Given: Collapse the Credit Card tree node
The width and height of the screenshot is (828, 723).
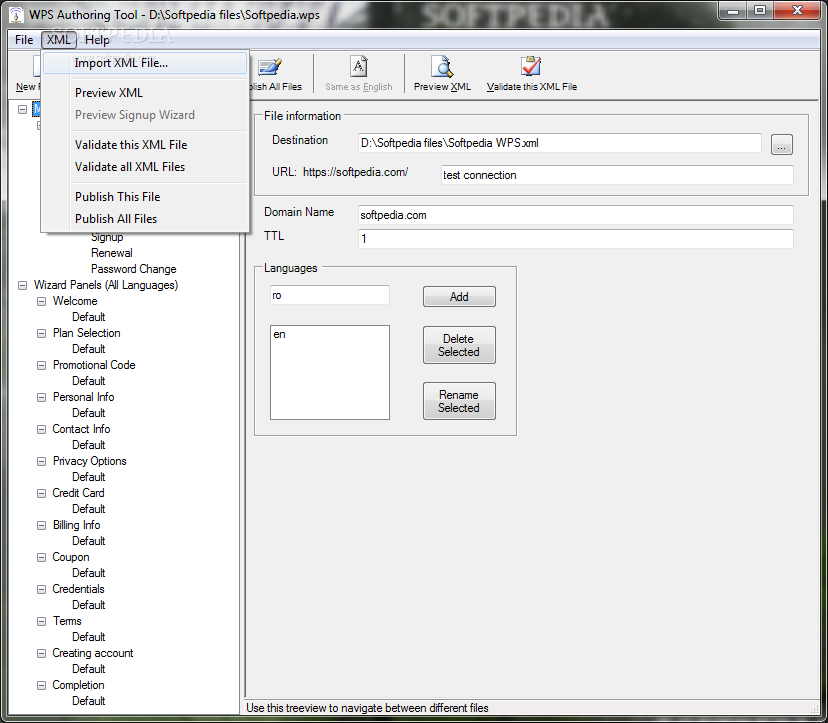Looking at the screenshot, I should pos(41,493).
